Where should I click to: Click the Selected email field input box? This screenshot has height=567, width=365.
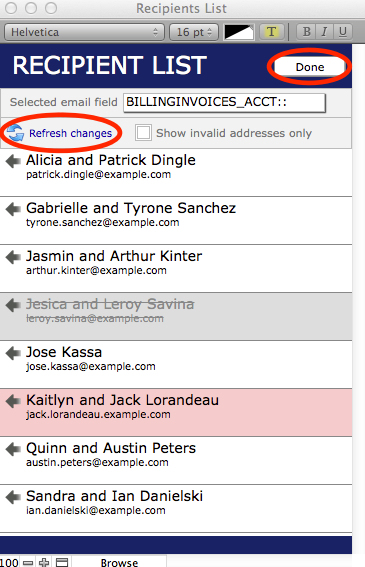224,103
